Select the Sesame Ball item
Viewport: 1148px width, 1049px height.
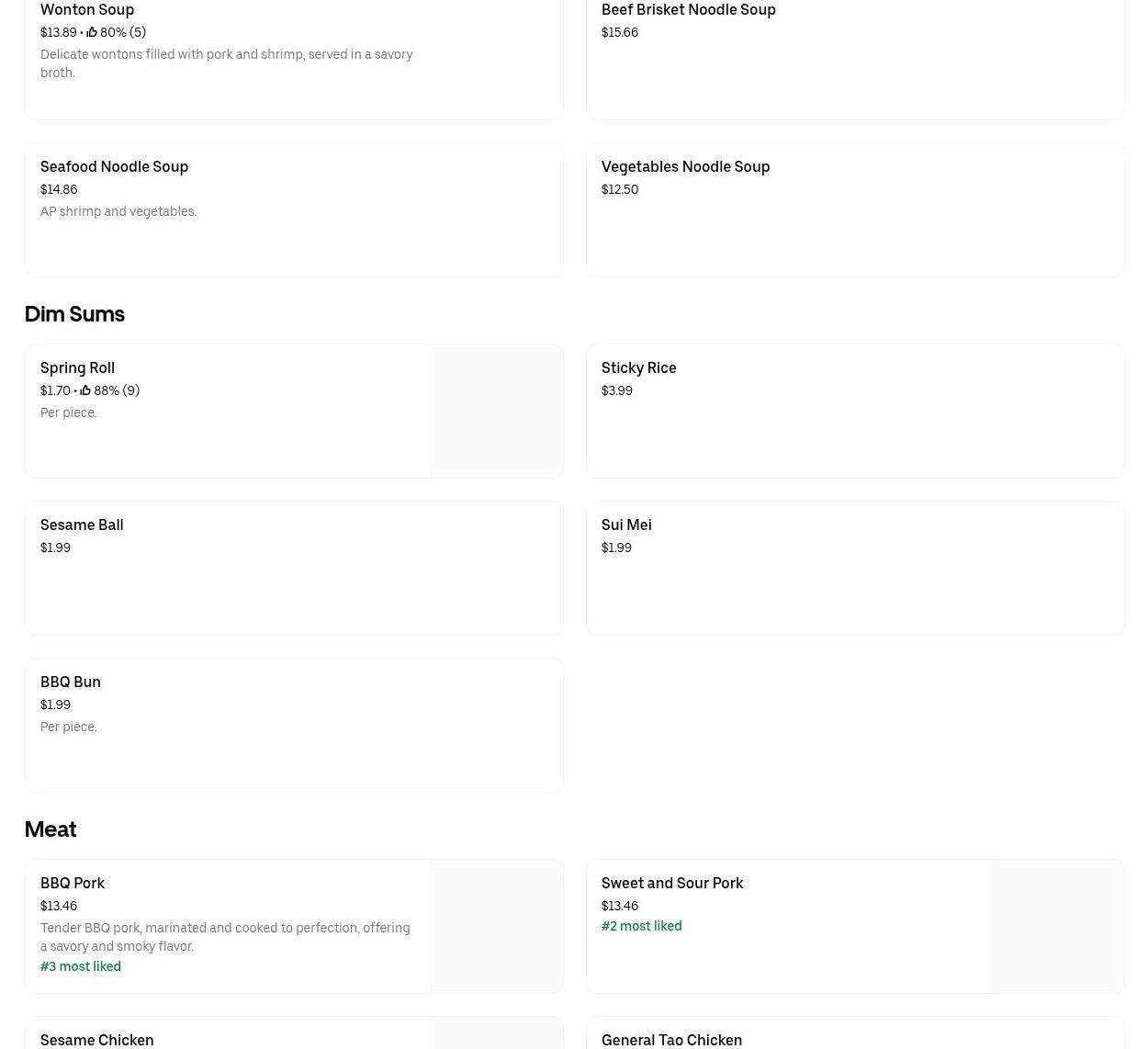tap(294, 568)
